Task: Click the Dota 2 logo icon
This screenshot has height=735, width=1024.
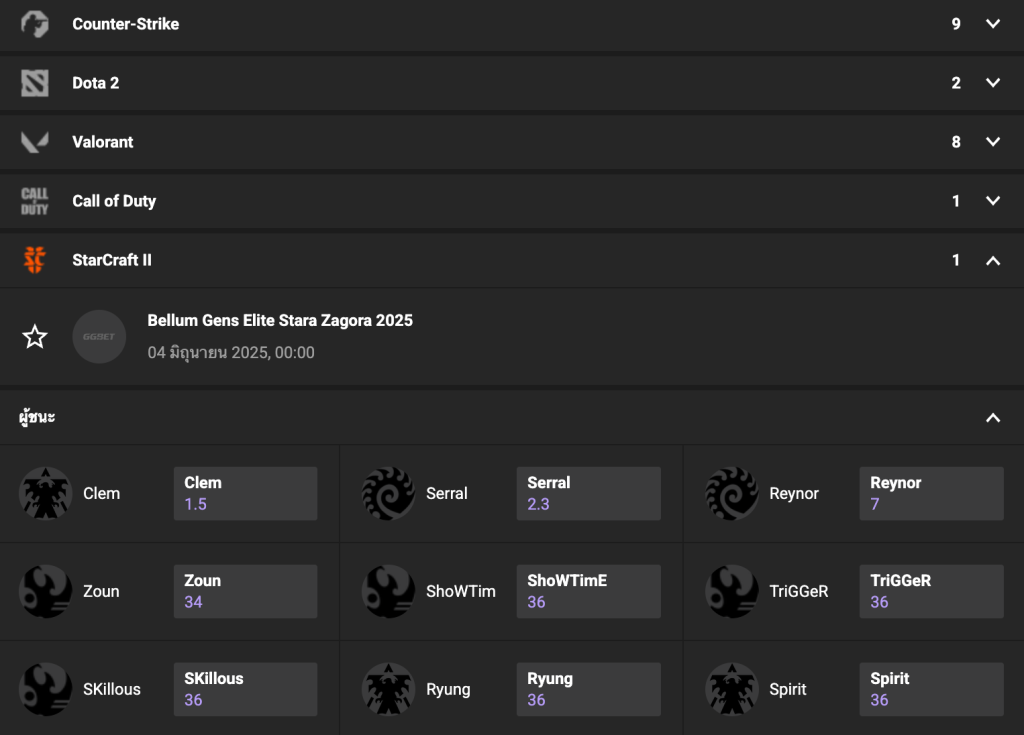Action: [35, 83]
